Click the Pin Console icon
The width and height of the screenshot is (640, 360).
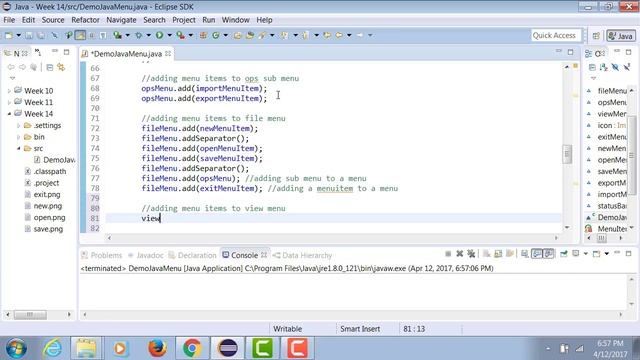coord(564,254)
